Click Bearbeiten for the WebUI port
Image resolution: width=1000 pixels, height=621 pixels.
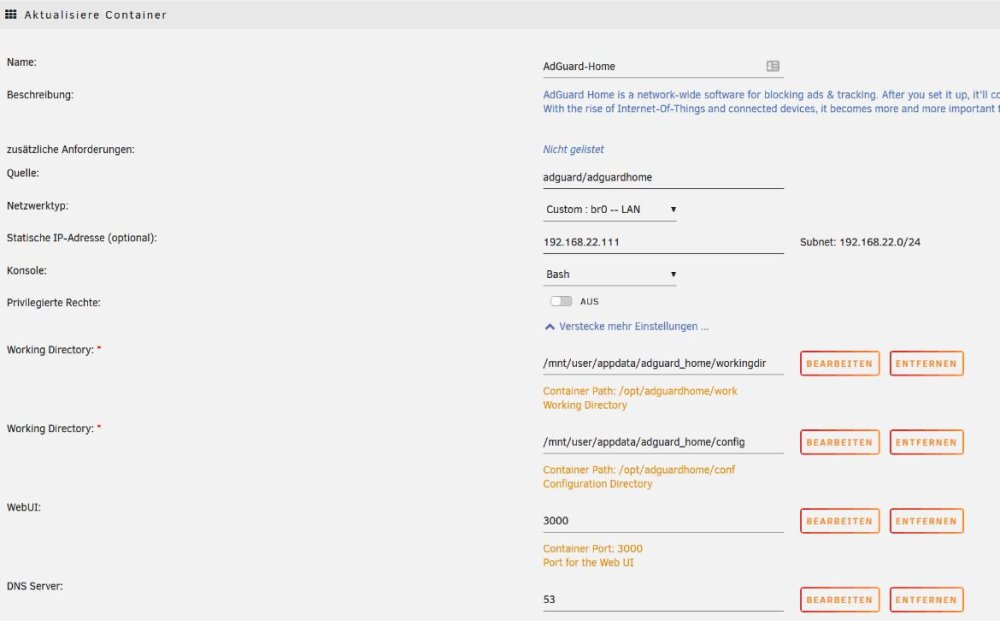click(839, 521)
